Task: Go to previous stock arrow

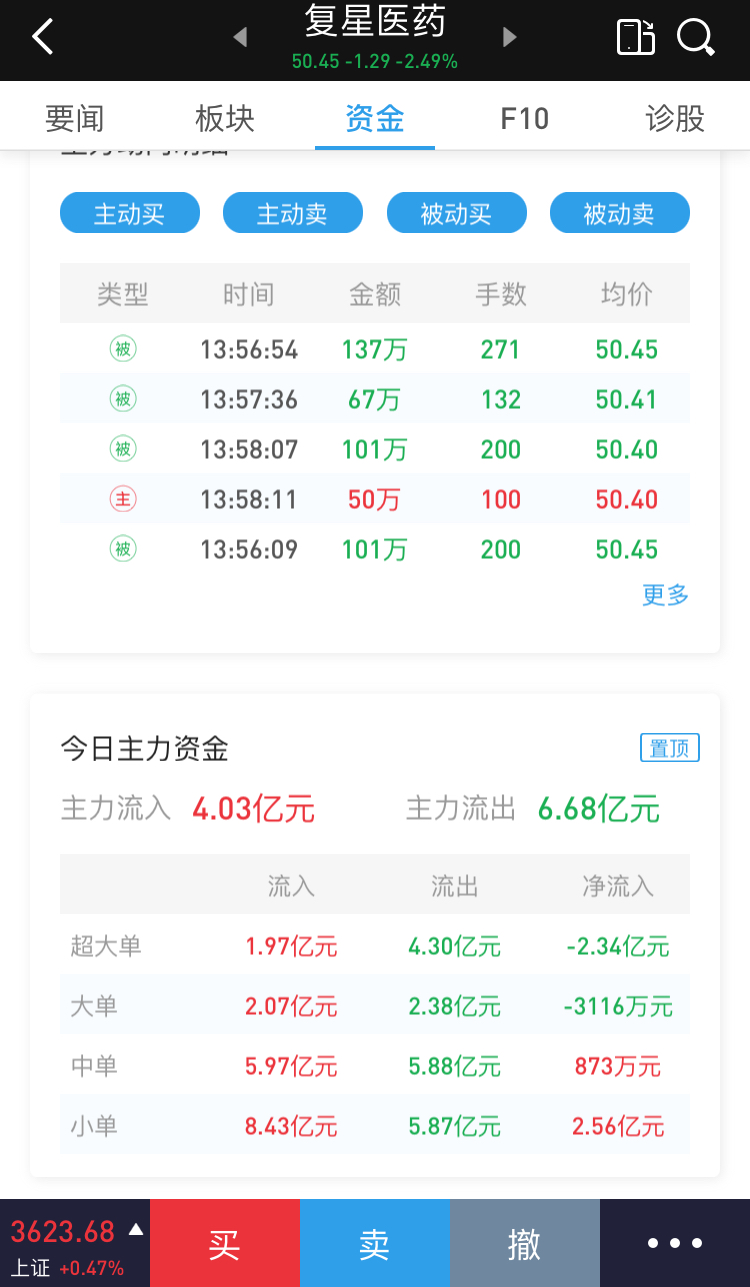Action: [x=240, y=38]
